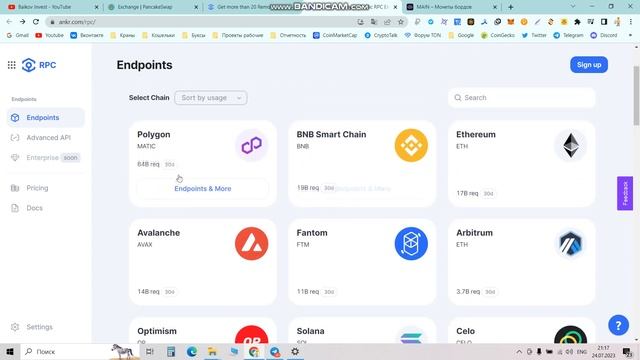
Task: Click the Sign up button
Action: (589, 65)
